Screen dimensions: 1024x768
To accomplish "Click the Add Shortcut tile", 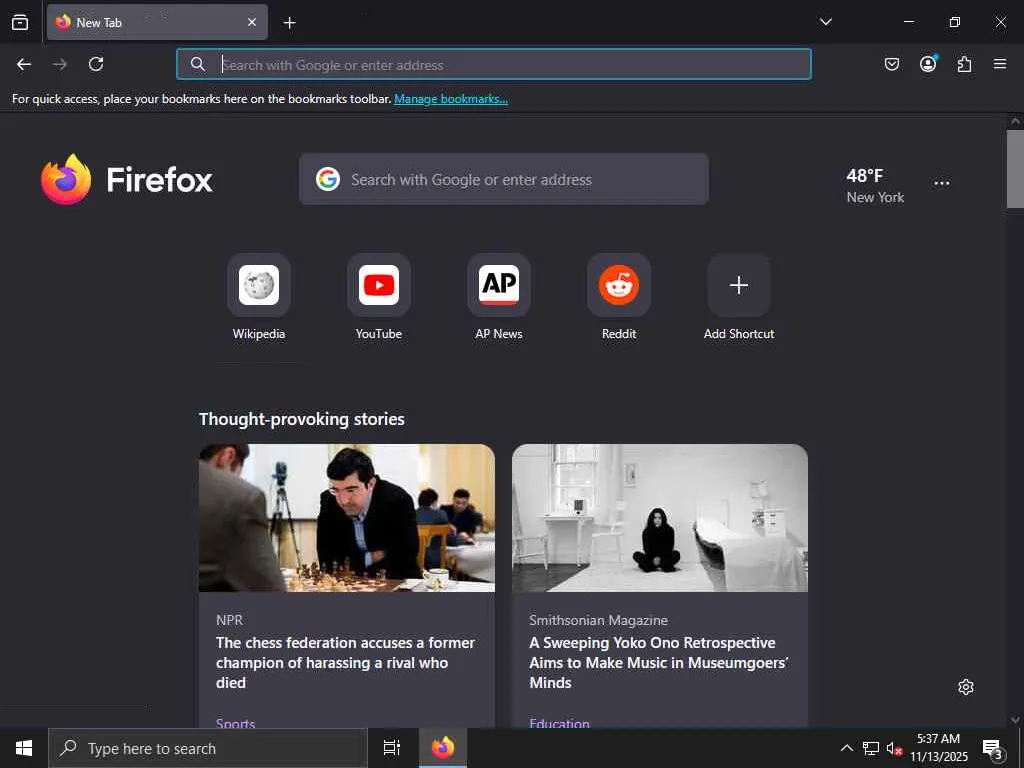I will pyautogui.click(x=739, y=297).
